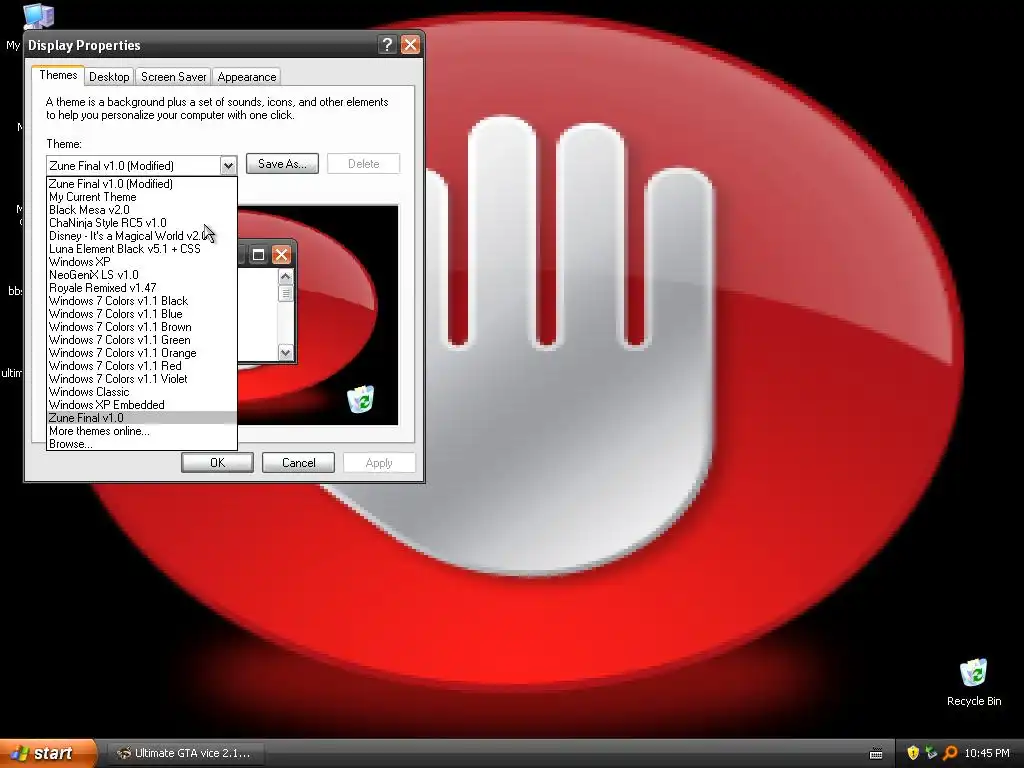
Task: Choose Windows 7 Colors v1.1 Green
Action: pyautogui.click(x=142, y=340)
